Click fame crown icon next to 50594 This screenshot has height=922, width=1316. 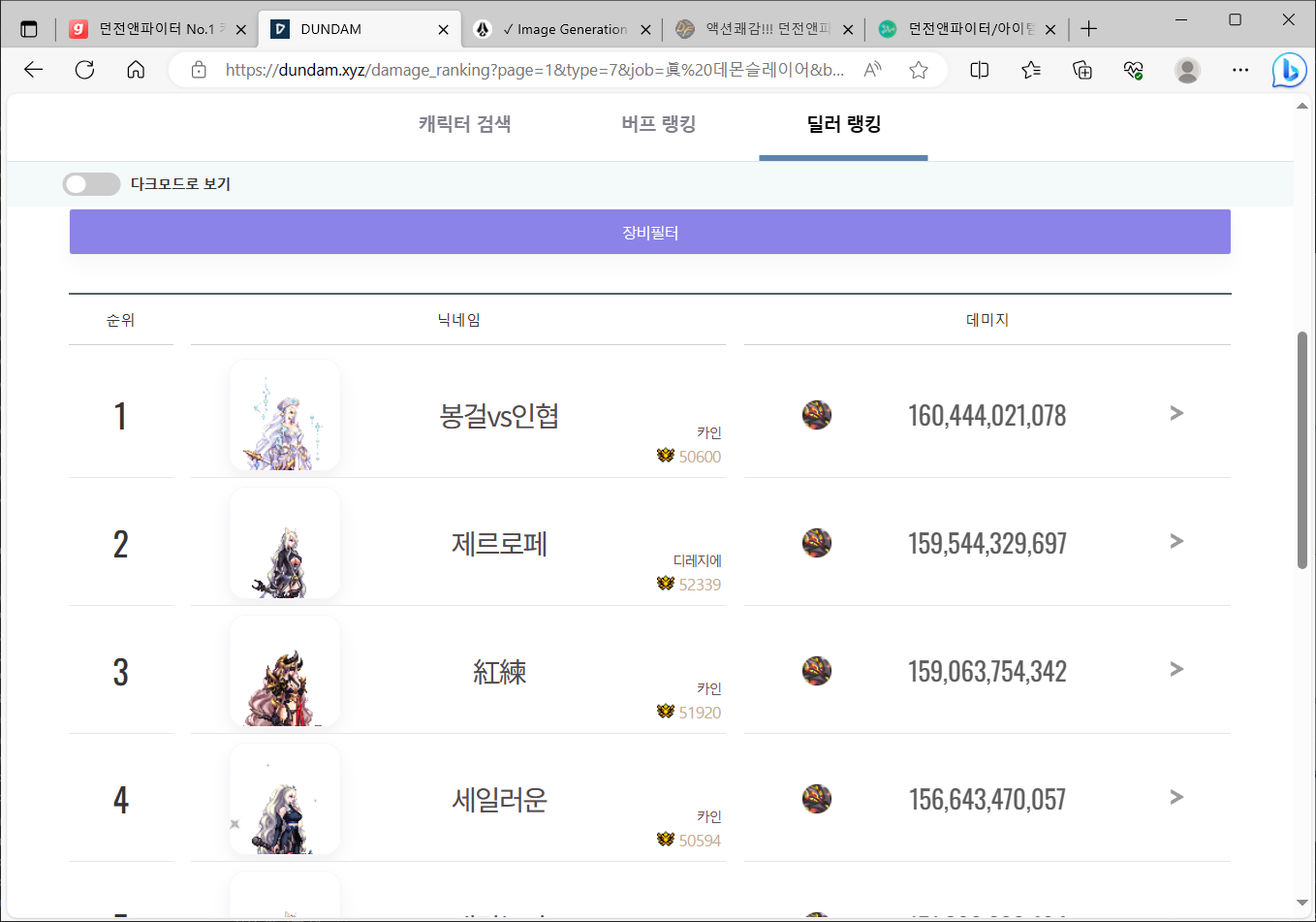pyautogui.click(x=665, y=840)
